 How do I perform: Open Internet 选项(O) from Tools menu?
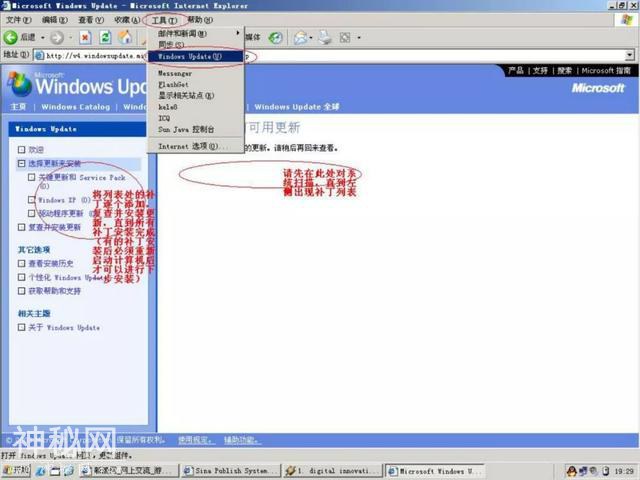point(196,146)
